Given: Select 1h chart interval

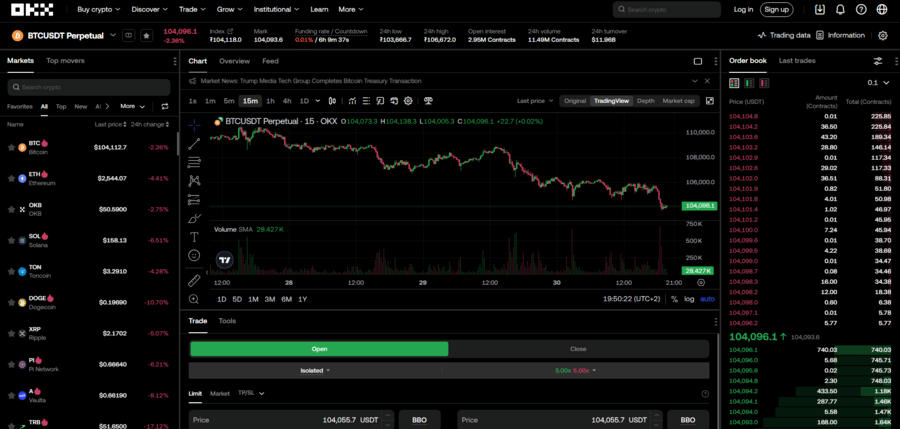Looking at the screenshot, I should pyautogui.click(x=270, y=101).
